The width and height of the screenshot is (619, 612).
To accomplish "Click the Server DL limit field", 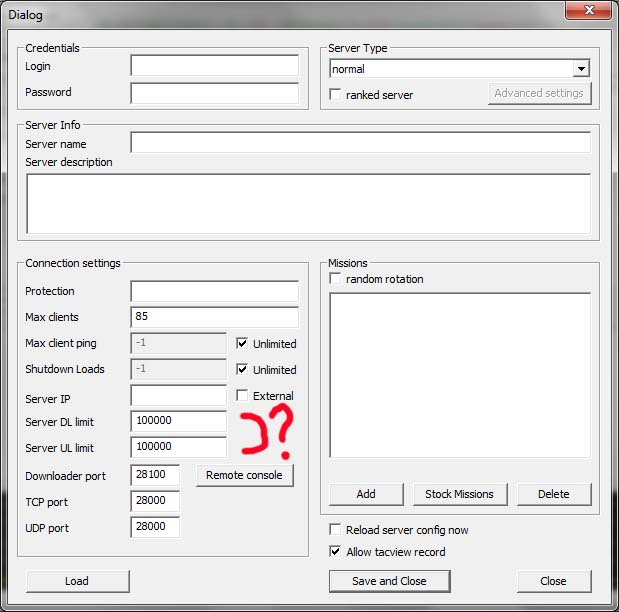I will pos(178,421).
